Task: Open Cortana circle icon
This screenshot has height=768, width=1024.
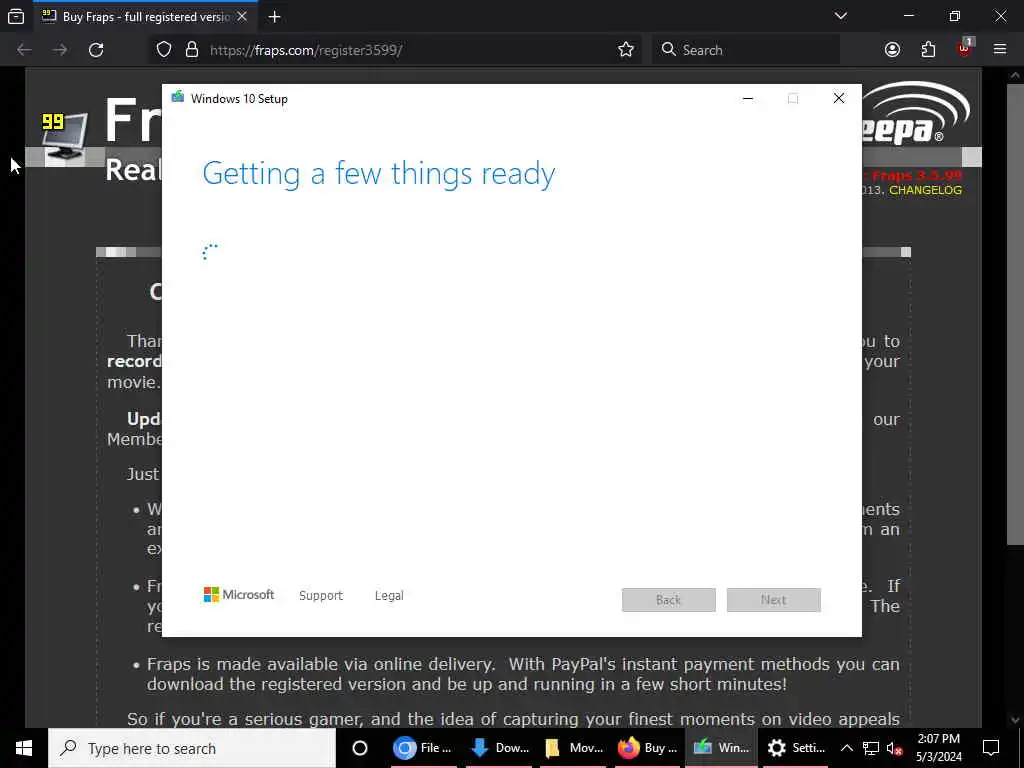Action: click(359, 748)
